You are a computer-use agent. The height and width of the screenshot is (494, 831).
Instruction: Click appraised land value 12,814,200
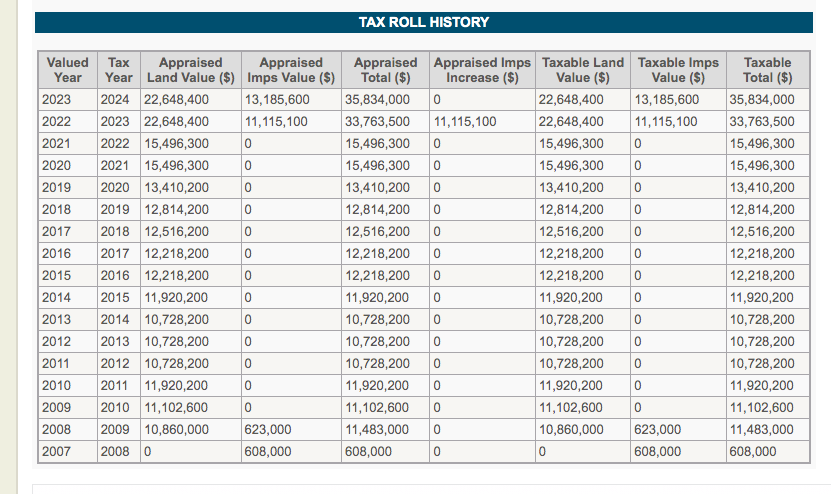click(191, 210)
